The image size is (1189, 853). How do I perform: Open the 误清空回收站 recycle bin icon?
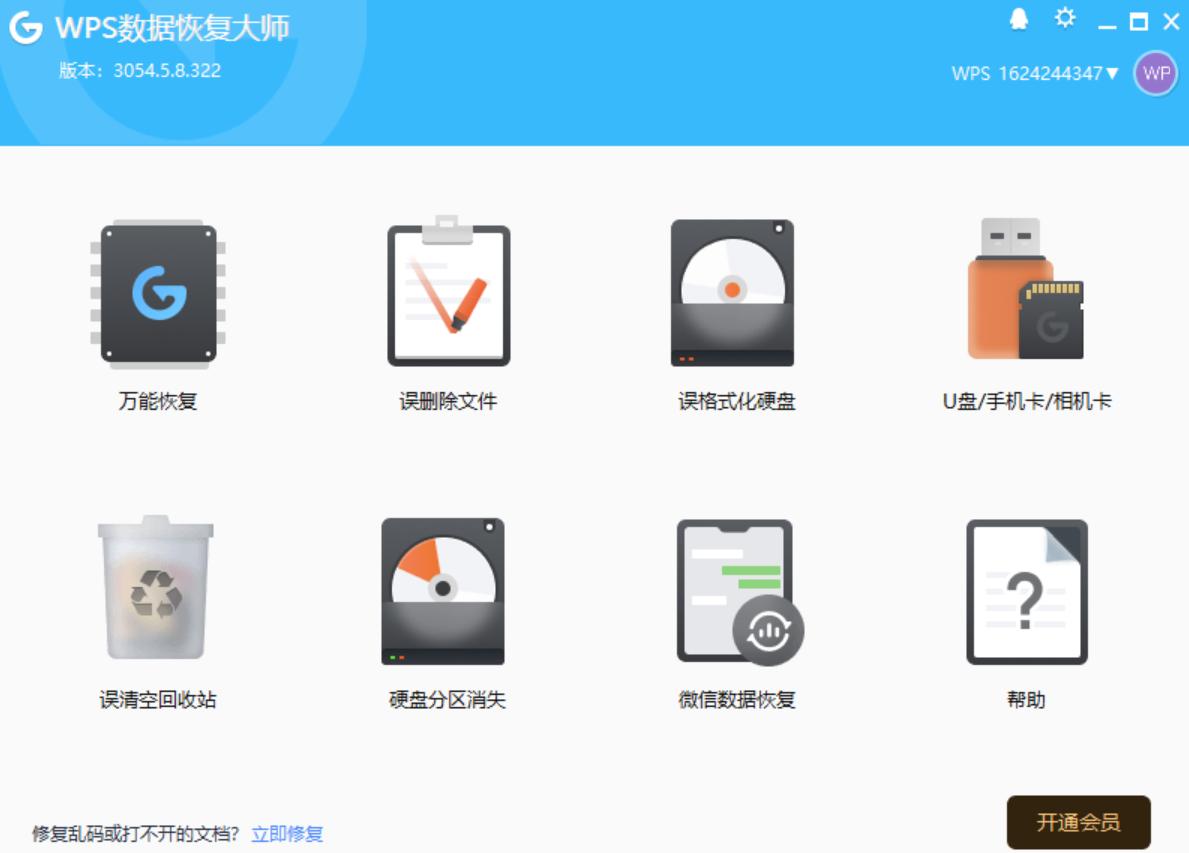click(x=155, y=588)
